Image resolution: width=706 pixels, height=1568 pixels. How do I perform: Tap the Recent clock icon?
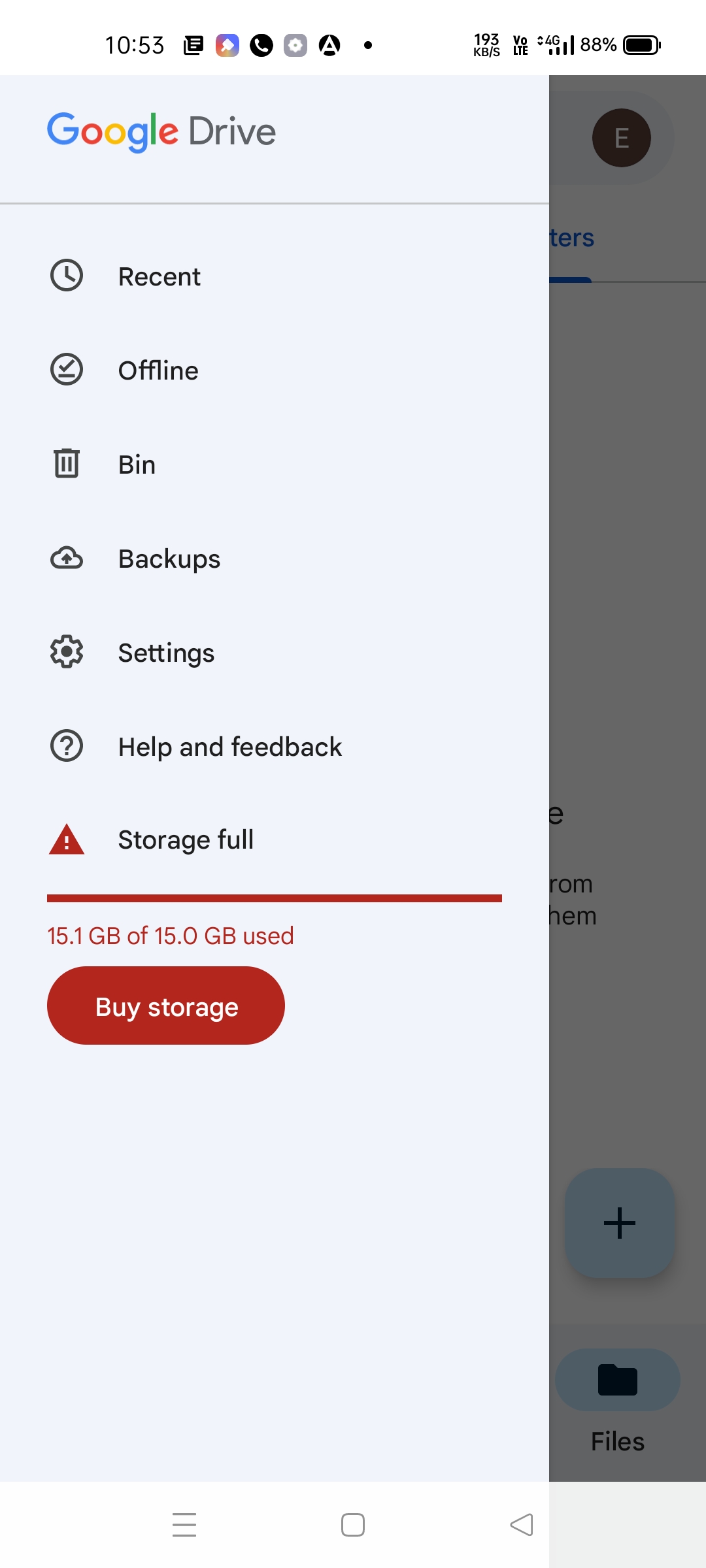click(x=67, y=276)
